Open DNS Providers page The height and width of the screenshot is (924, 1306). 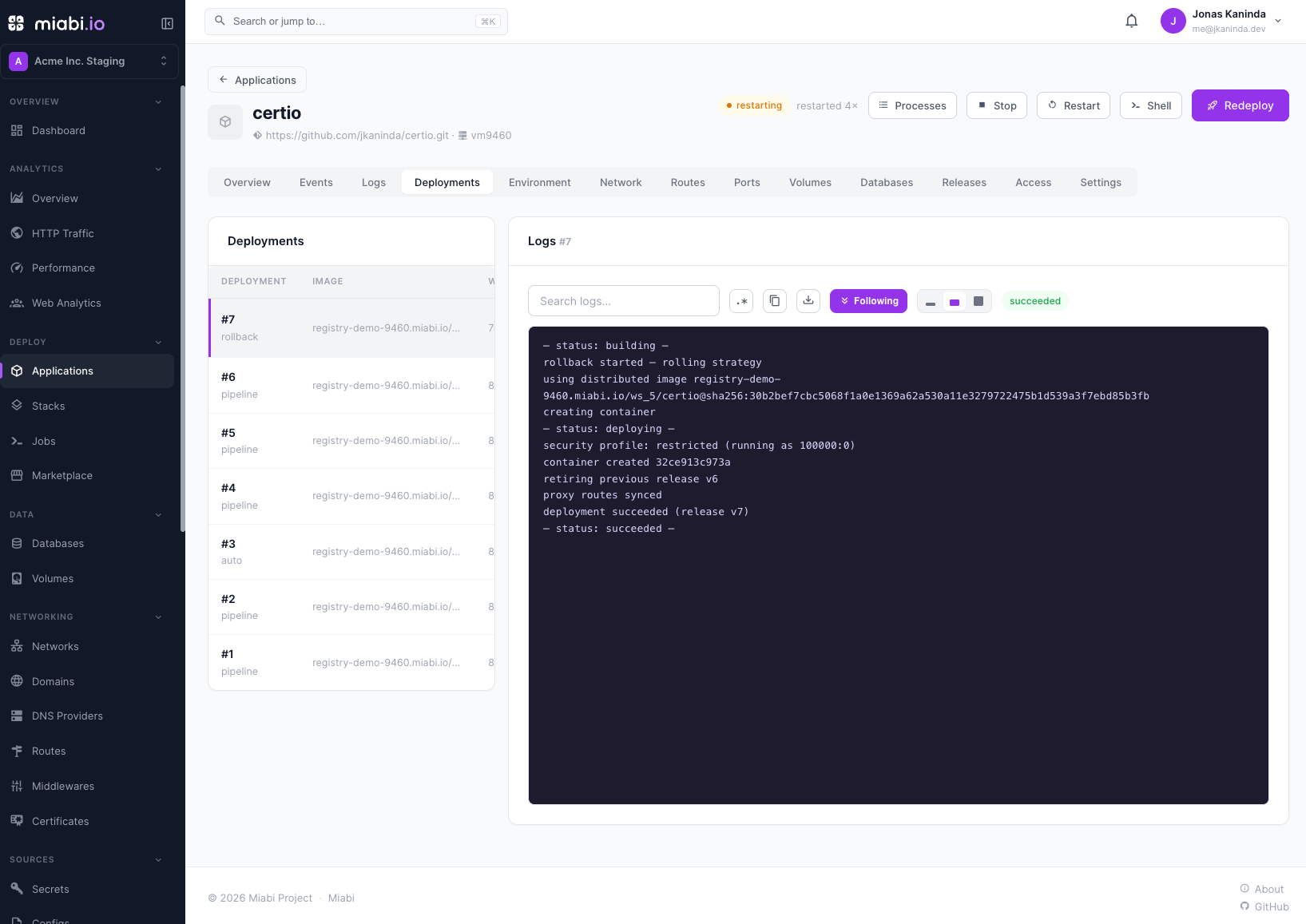point(87,716)
